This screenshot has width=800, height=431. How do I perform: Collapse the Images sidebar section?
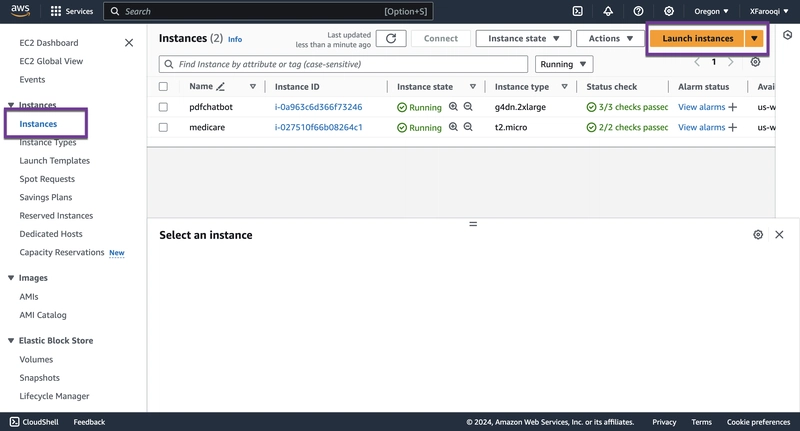[11, 278]
